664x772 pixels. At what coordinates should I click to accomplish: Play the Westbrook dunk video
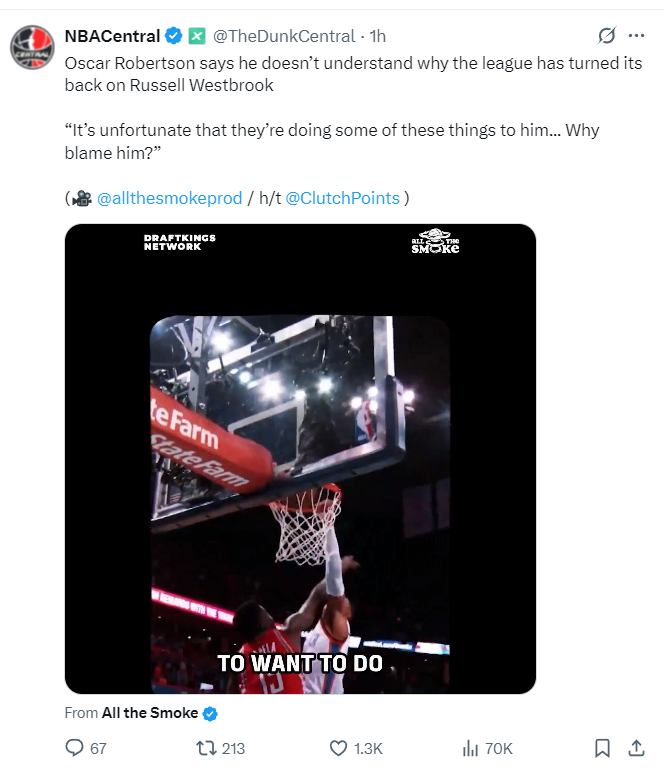click(x=300, y=458)
